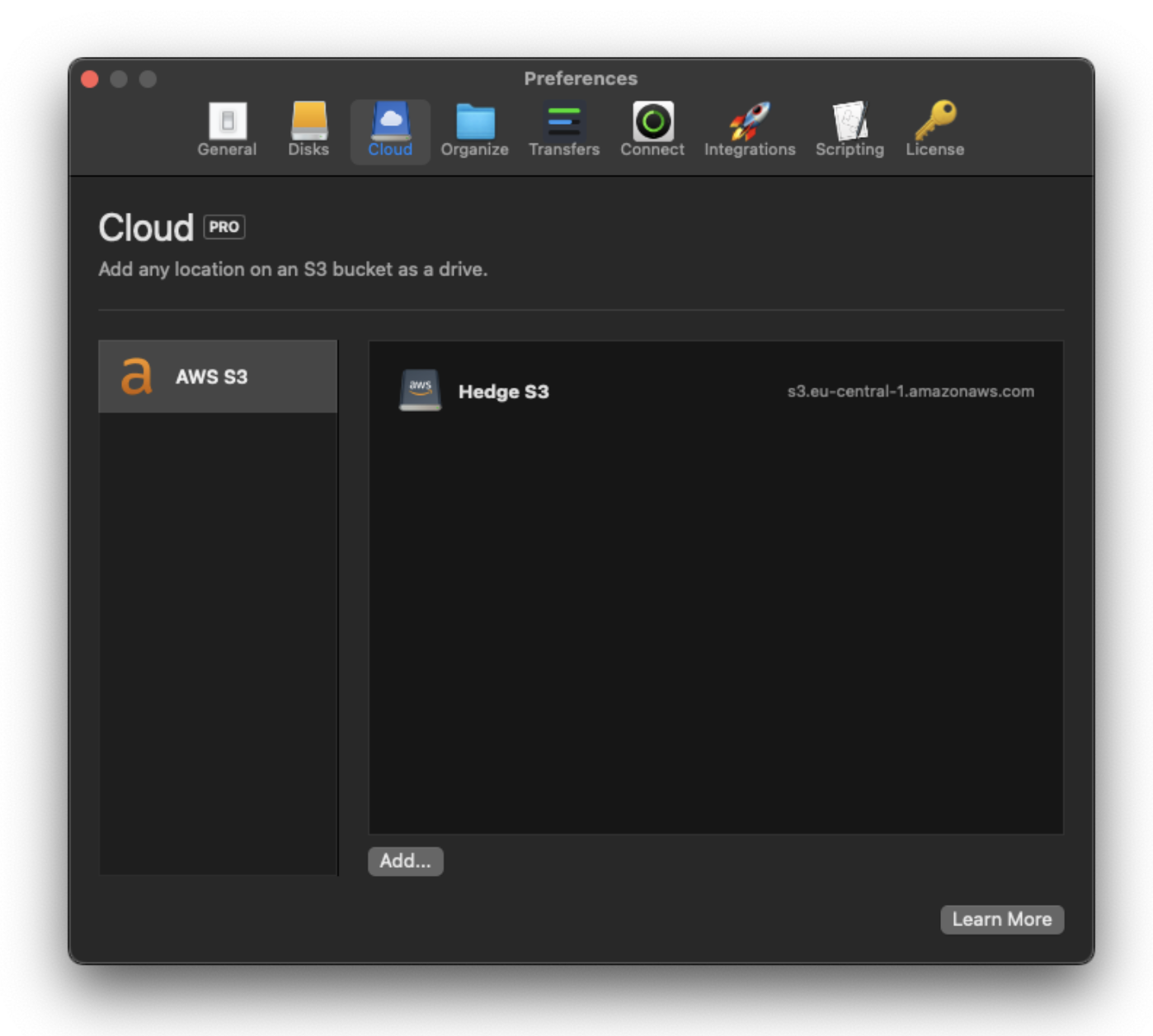Select the Cloud tab in toolbar
Screen dimensions: 1153x1036
[x=390, y=129]
